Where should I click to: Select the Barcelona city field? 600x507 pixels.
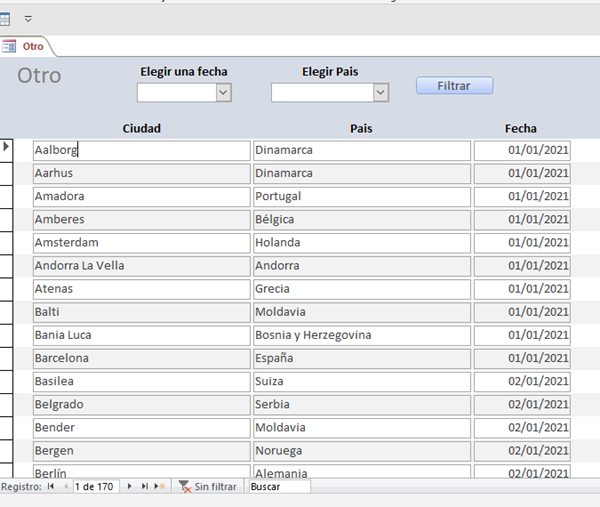(141, 358)
